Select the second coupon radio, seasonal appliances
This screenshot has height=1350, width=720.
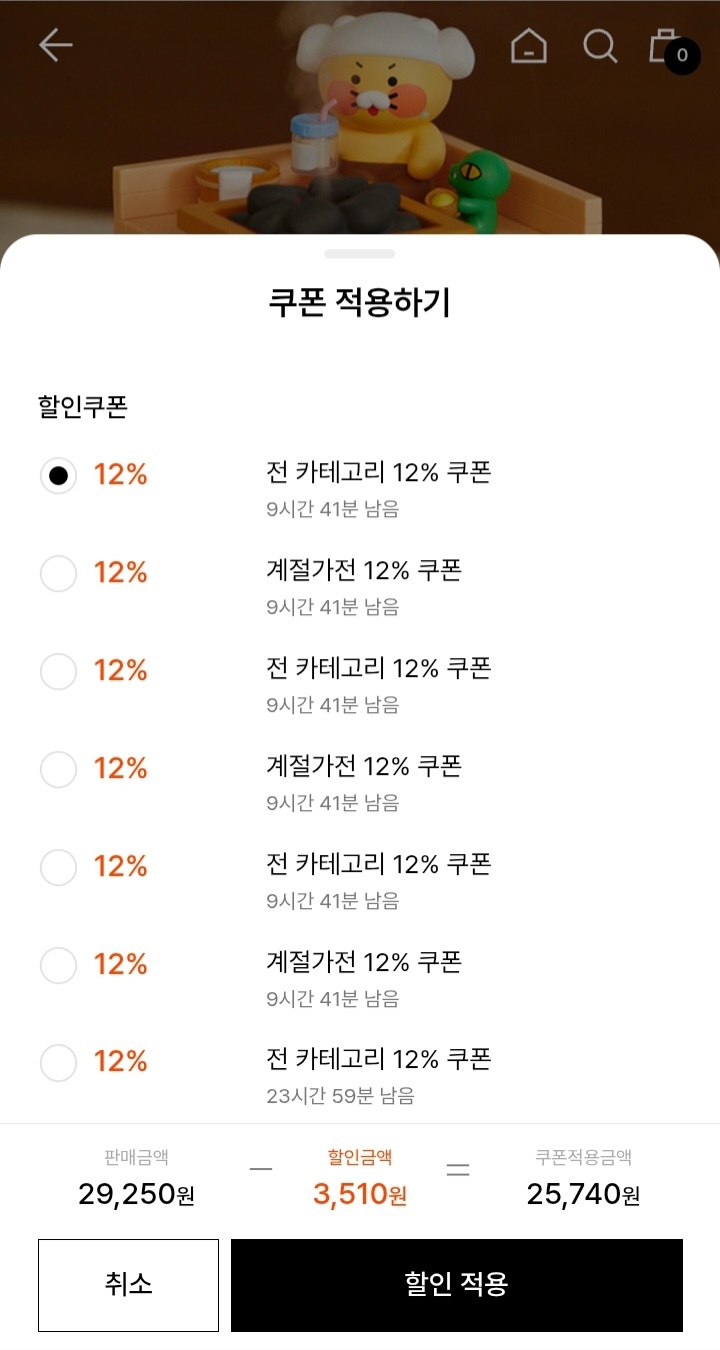click(58, 573)
